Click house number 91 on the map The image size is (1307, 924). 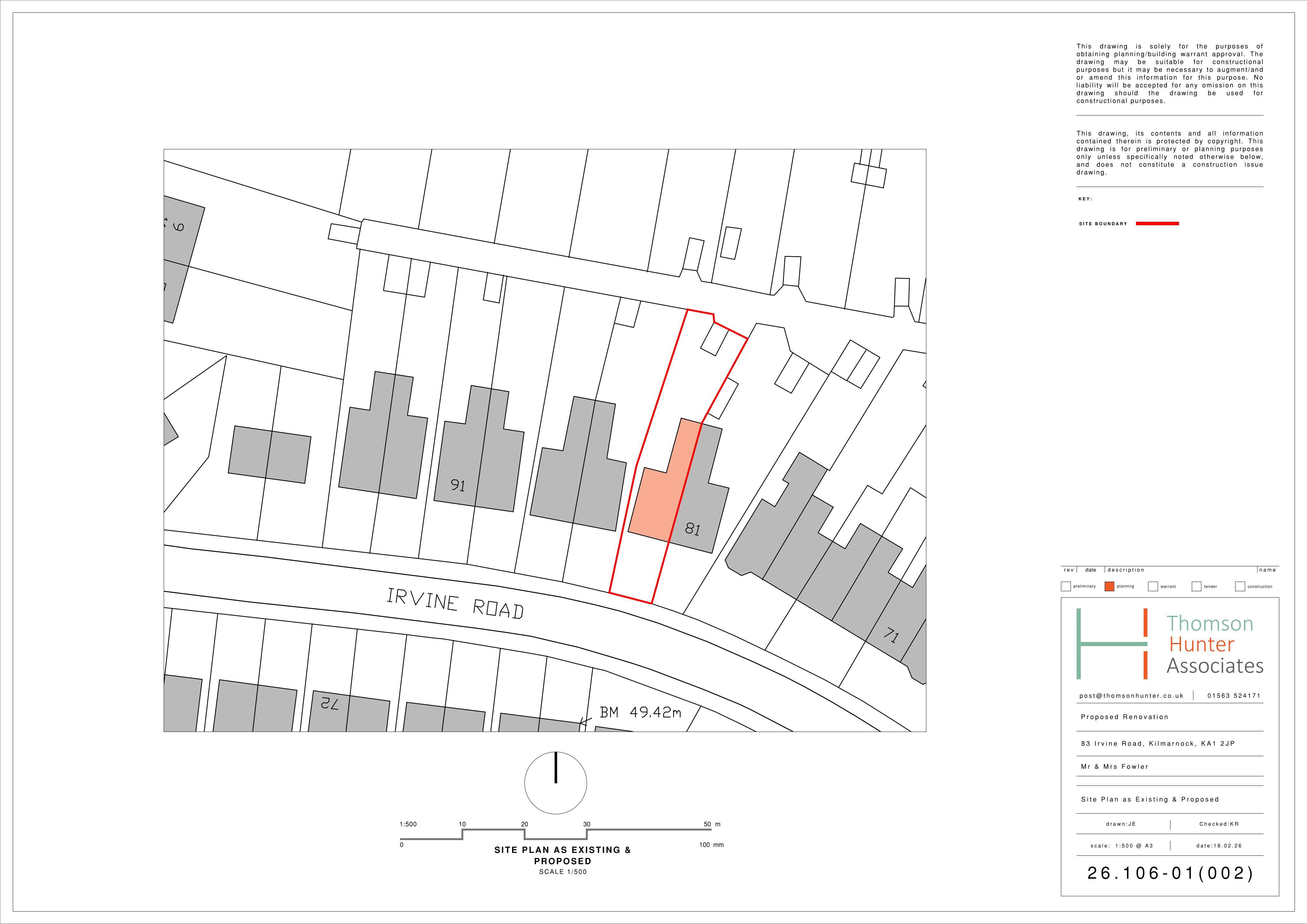point(458,485)
